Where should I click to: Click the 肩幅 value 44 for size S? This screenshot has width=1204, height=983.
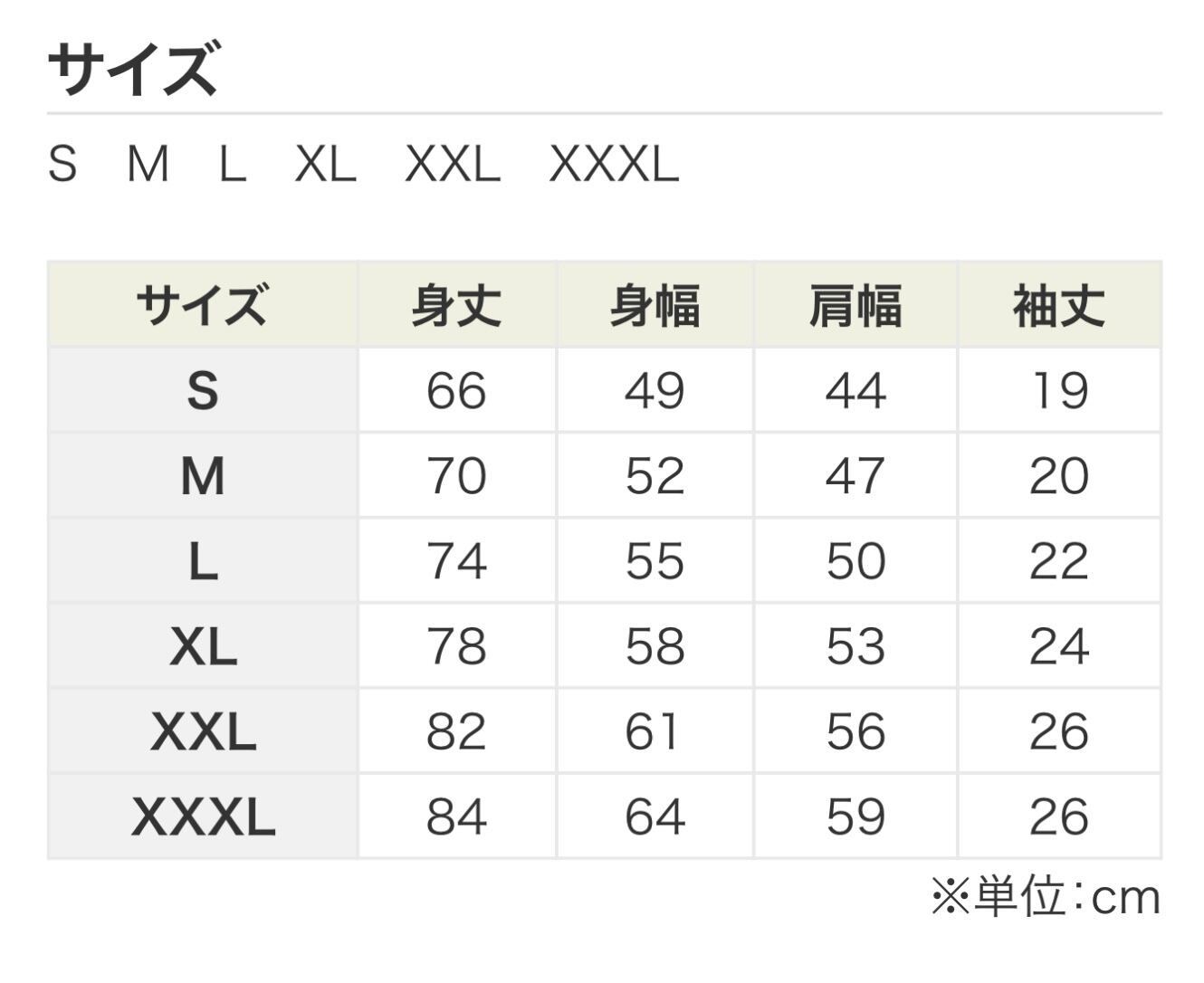(855, 391)
